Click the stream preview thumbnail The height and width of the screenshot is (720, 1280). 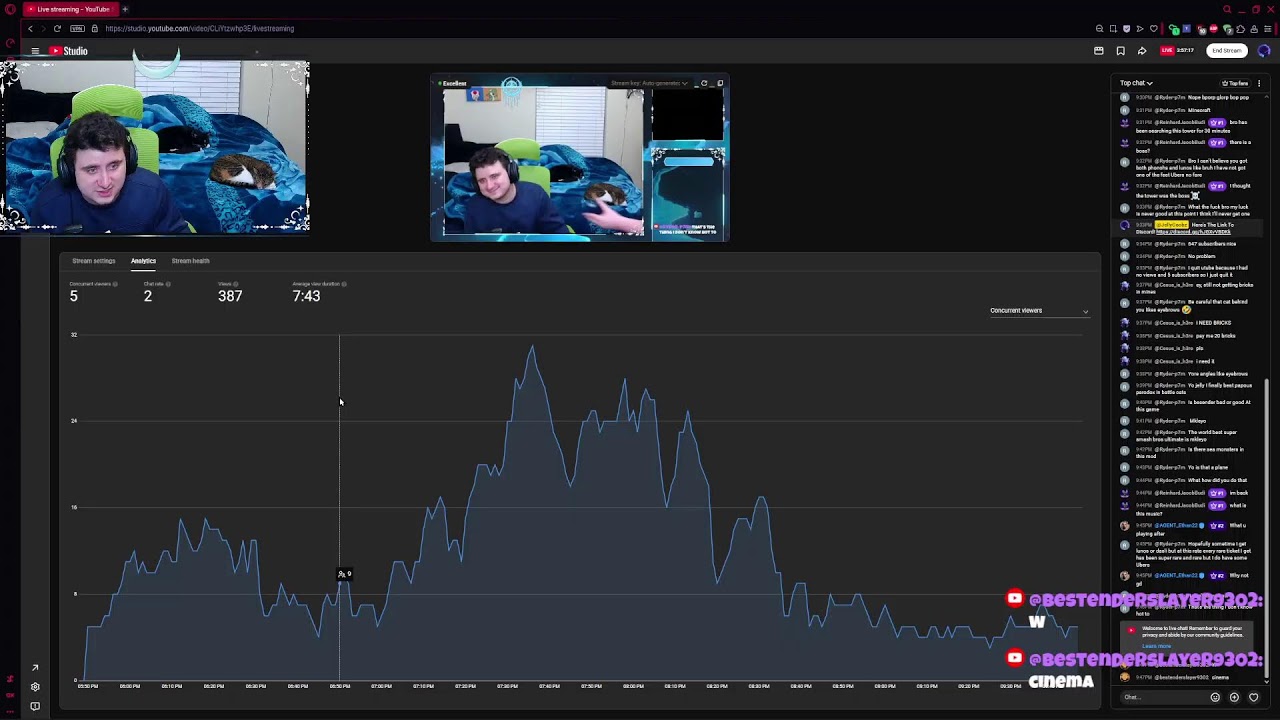579,158
